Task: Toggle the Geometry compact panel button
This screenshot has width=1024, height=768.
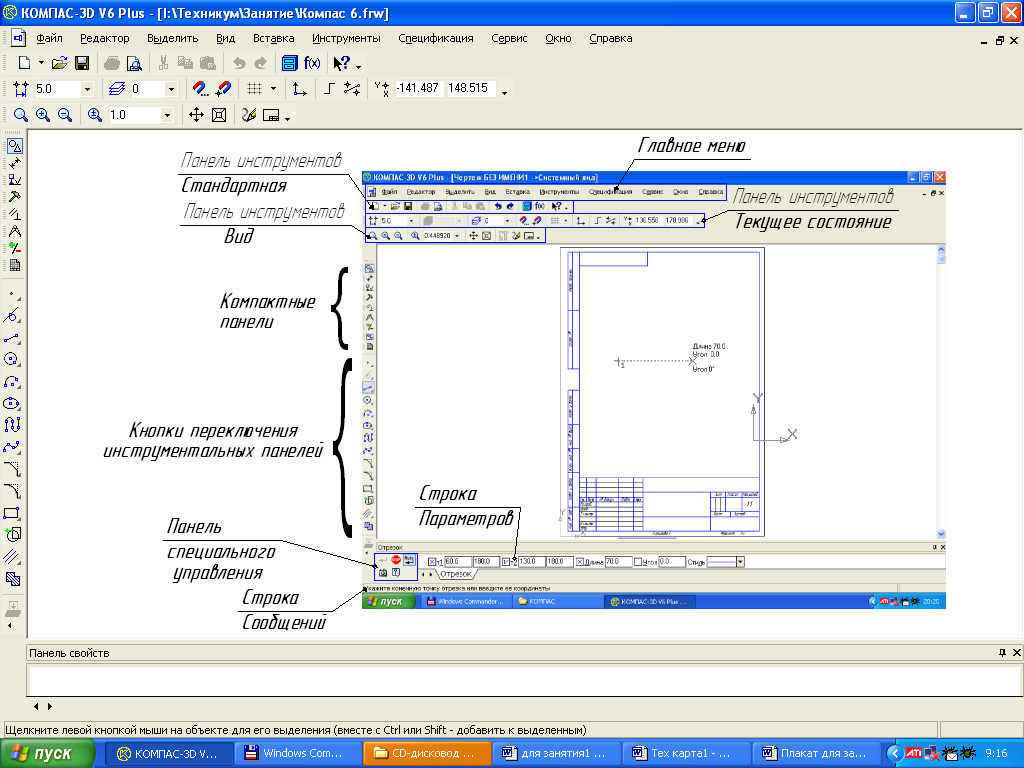Action: point(14,146)
